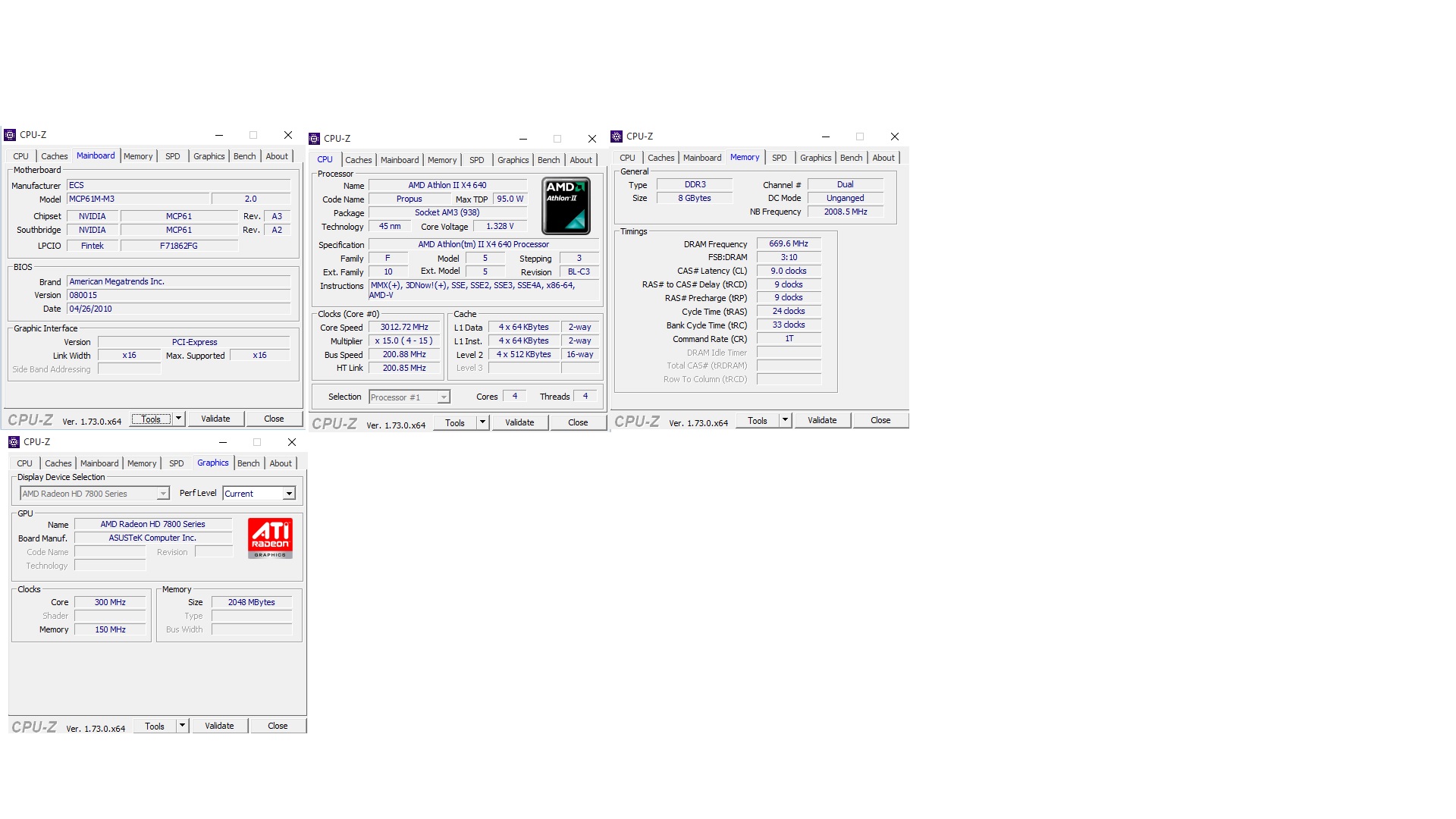Minimize the Mainboard CPU-Z window

[x=218, y=135]
